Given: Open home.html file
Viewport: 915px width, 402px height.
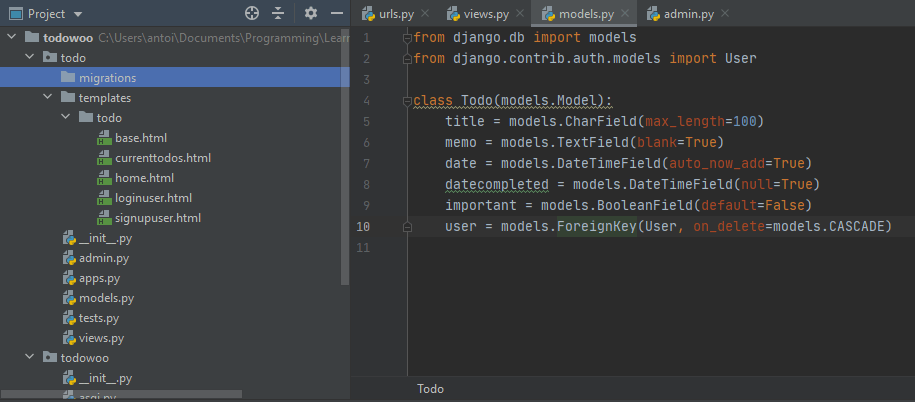Looking at the screenshot, I should coord(144,178).
